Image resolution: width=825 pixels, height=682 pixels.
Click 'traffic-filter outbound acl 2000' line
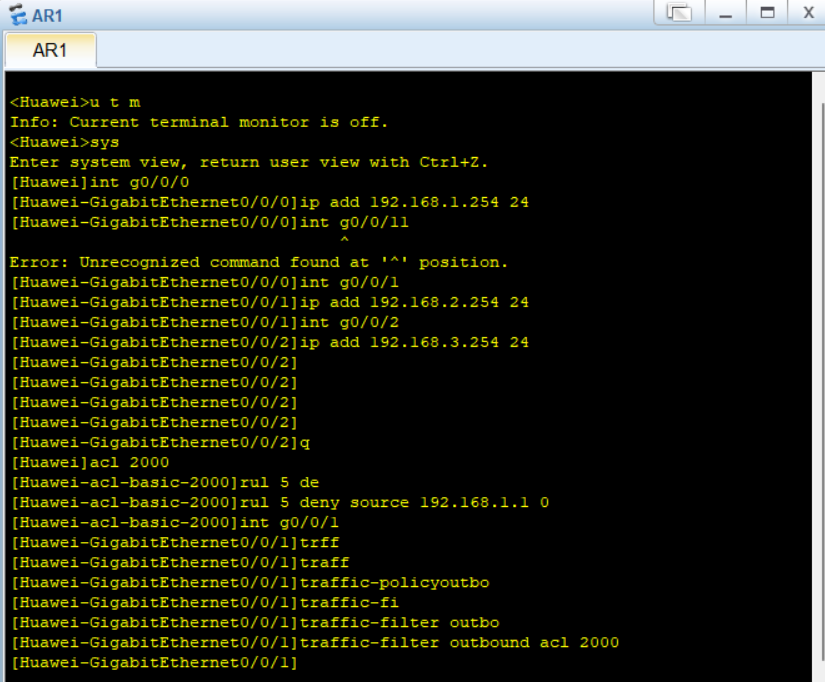(x=315, y=642)
